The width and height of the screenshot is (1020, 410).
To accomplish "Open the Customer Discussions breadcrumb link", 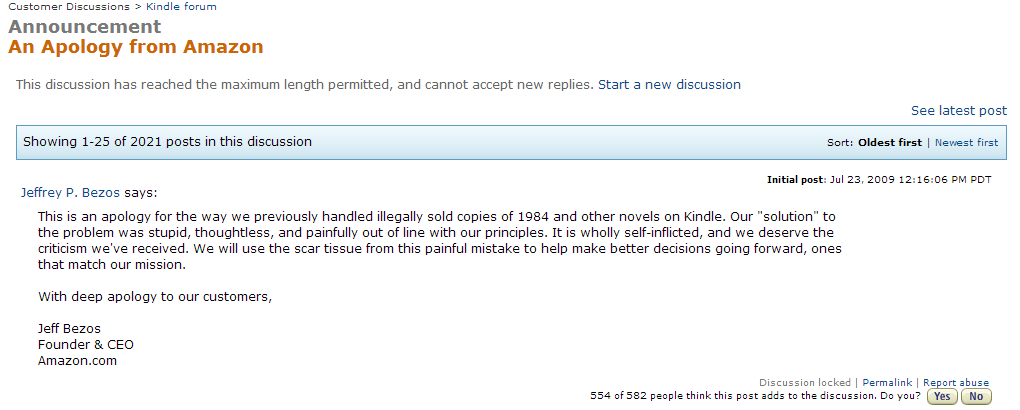I will 68,7.
